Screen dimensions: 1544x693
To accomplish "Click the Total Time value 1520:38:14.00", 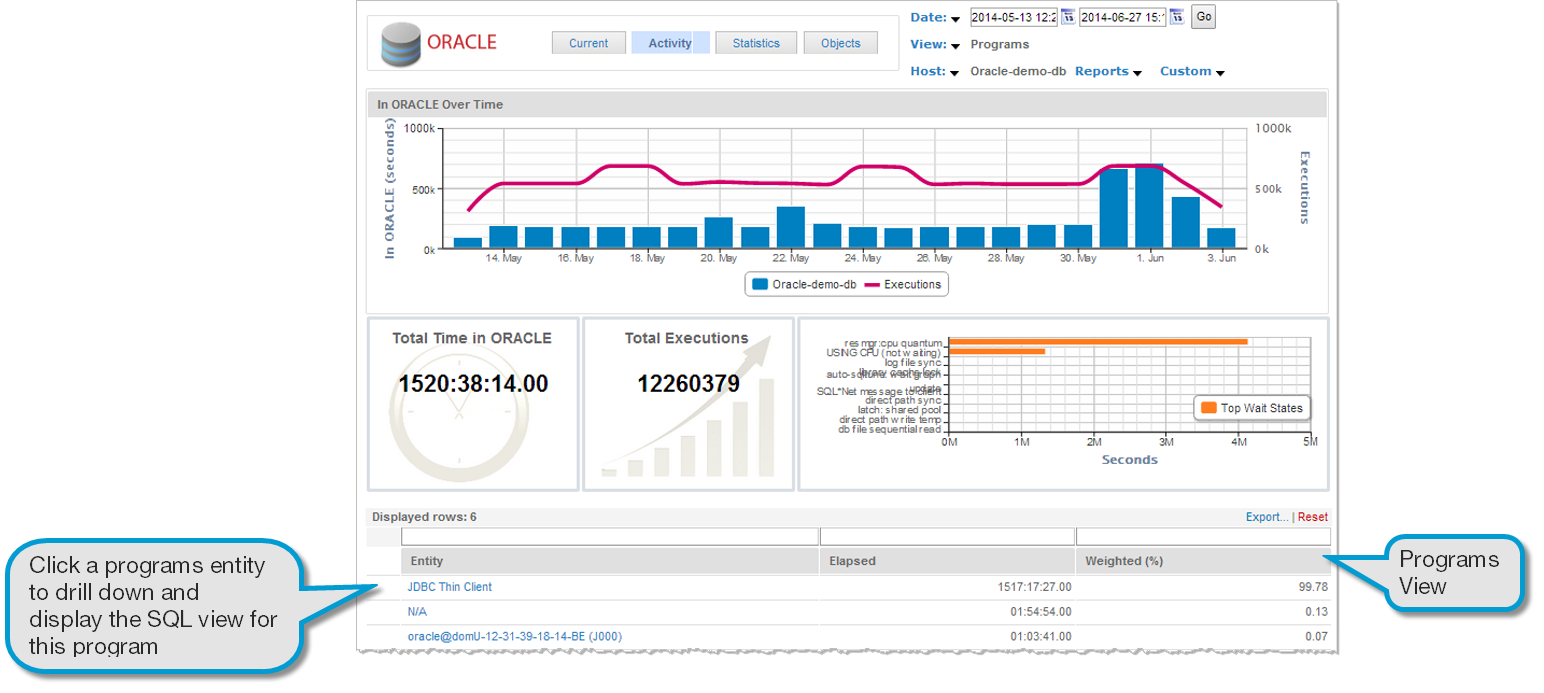I will (x=473, y=384).
